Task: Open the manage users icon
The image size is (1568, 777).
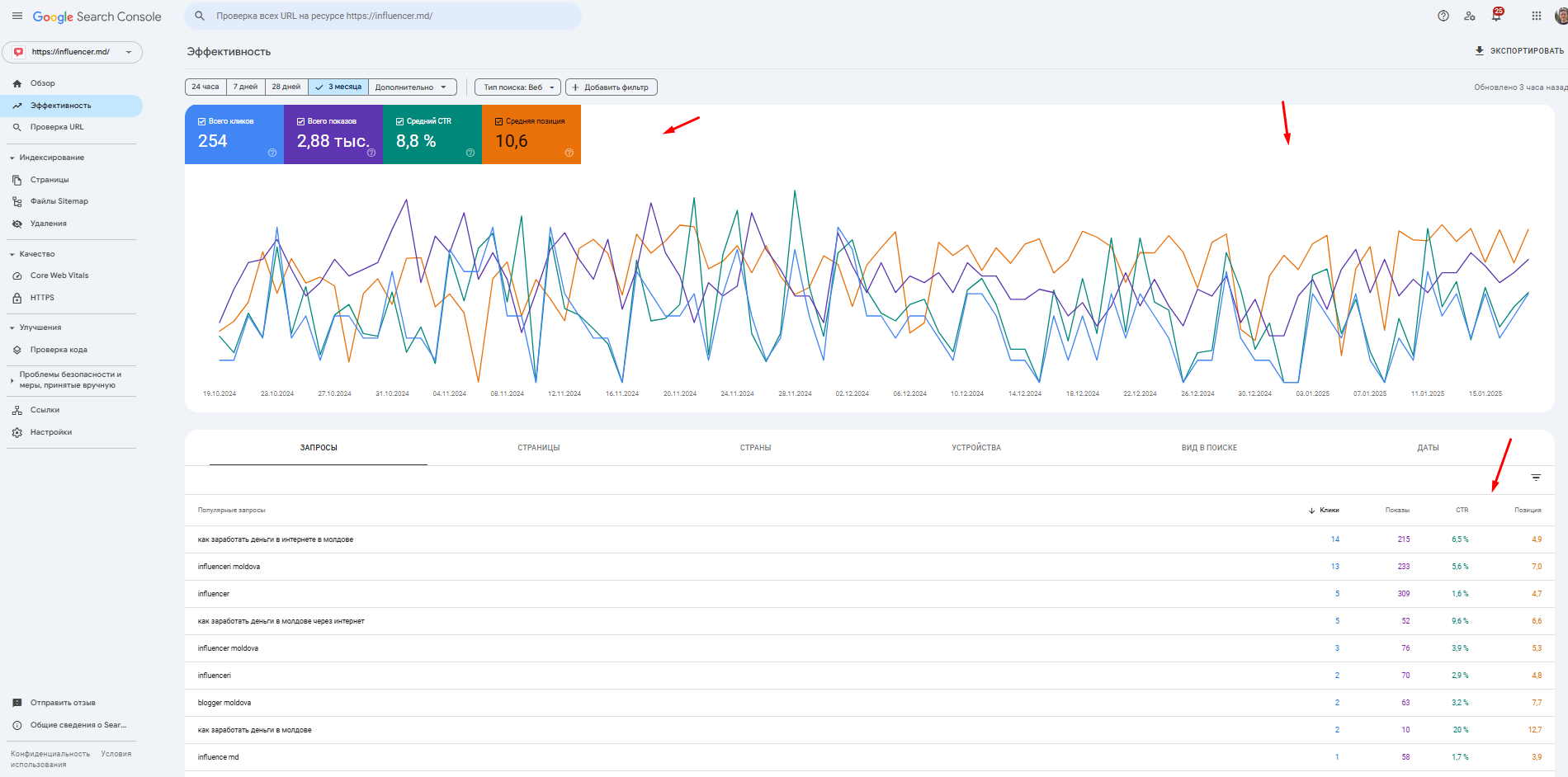Action: (x=1469, y=16)
